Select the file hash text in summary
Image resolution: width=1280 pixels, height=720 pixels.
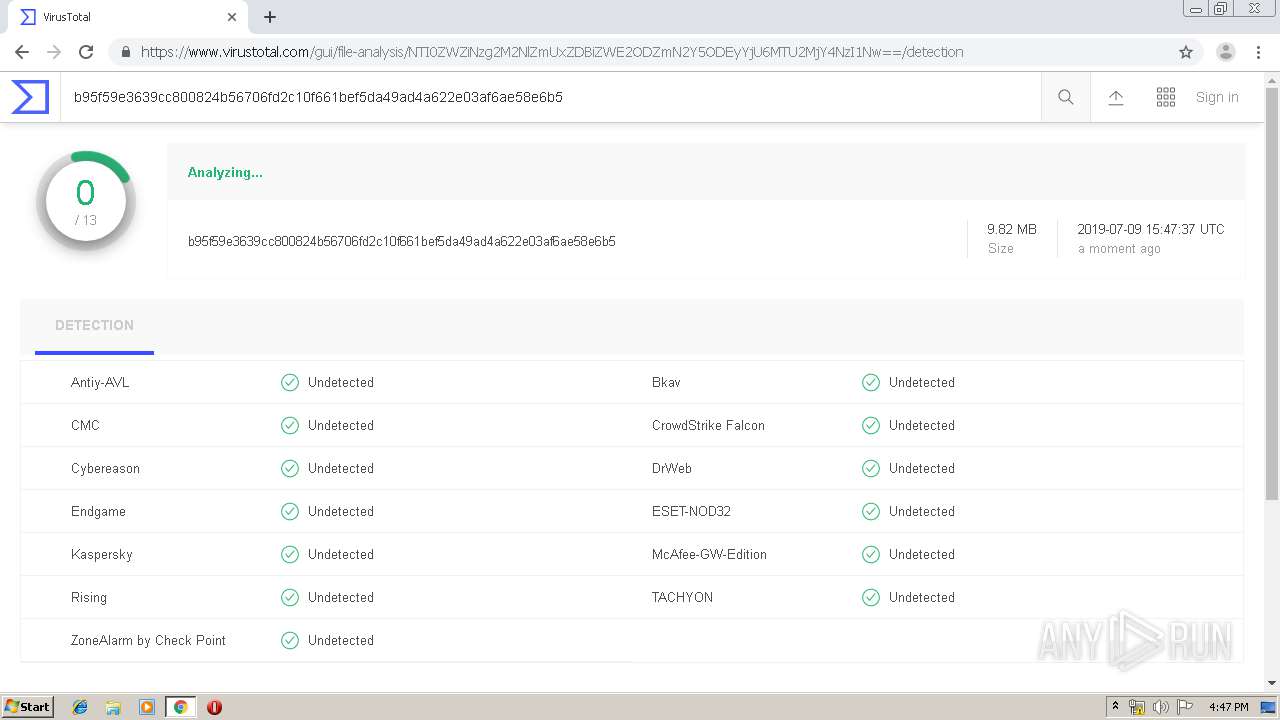402,241
